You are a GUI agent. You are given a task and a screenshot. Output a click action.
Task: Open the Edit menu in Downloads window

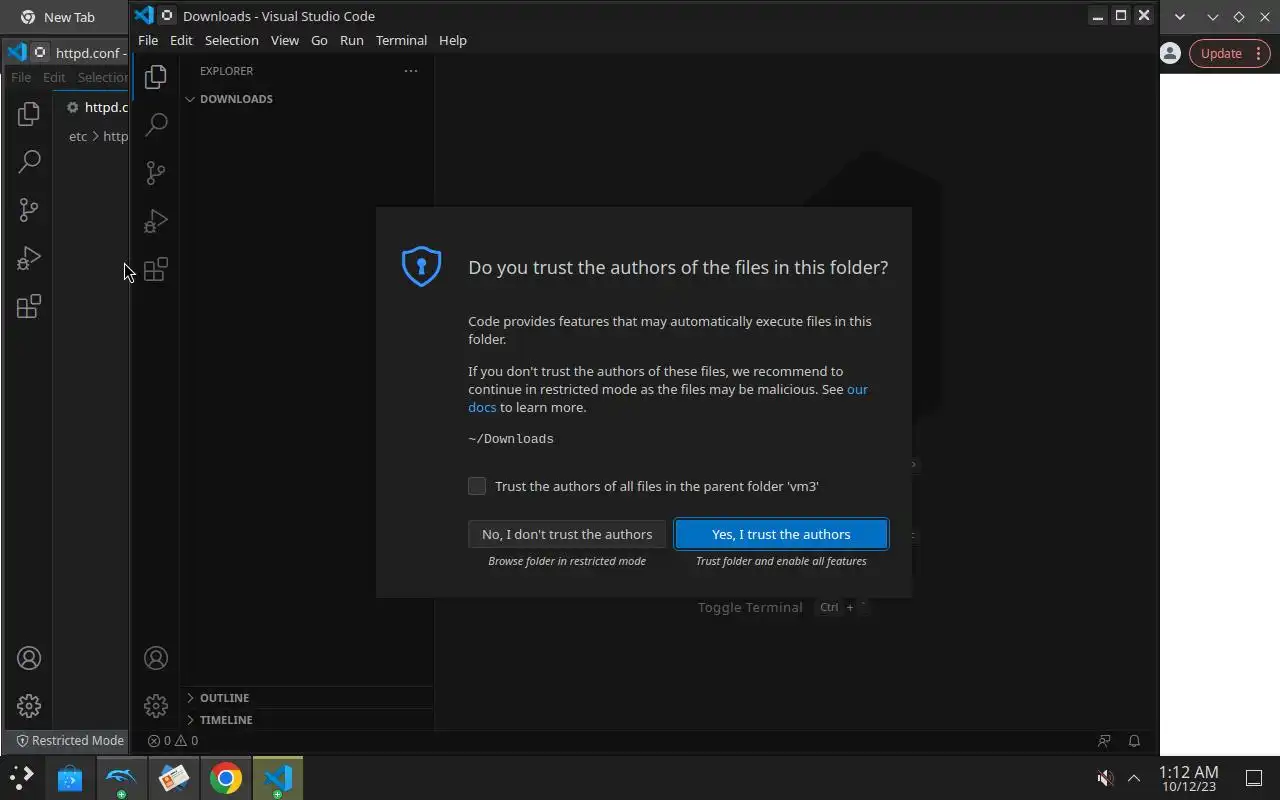coord(181,40)
